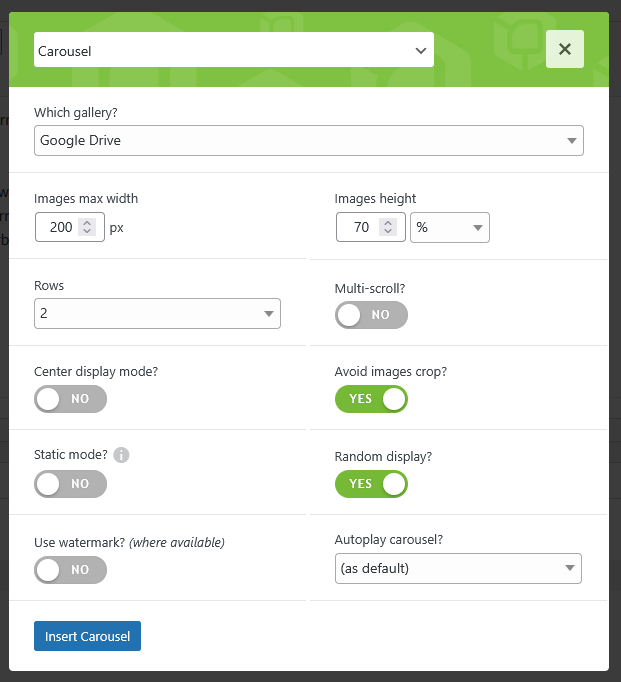The height and width of the screenshot is (682, 621).
Task: Expand the Which gallery dropdown
Action: click(x=308, y=141)
